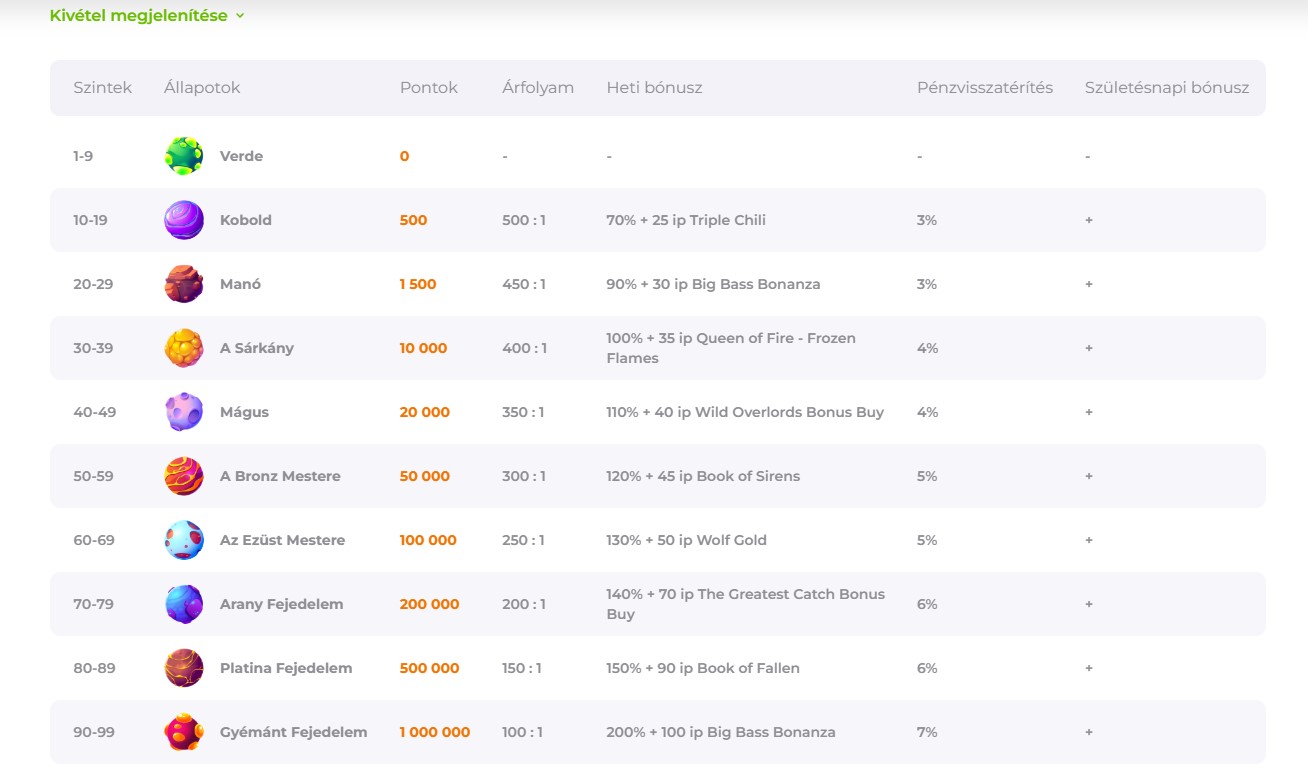Click the Pénzvisszatérítés column header
The height and width of the screenshot is (769, 1308).
984,88
